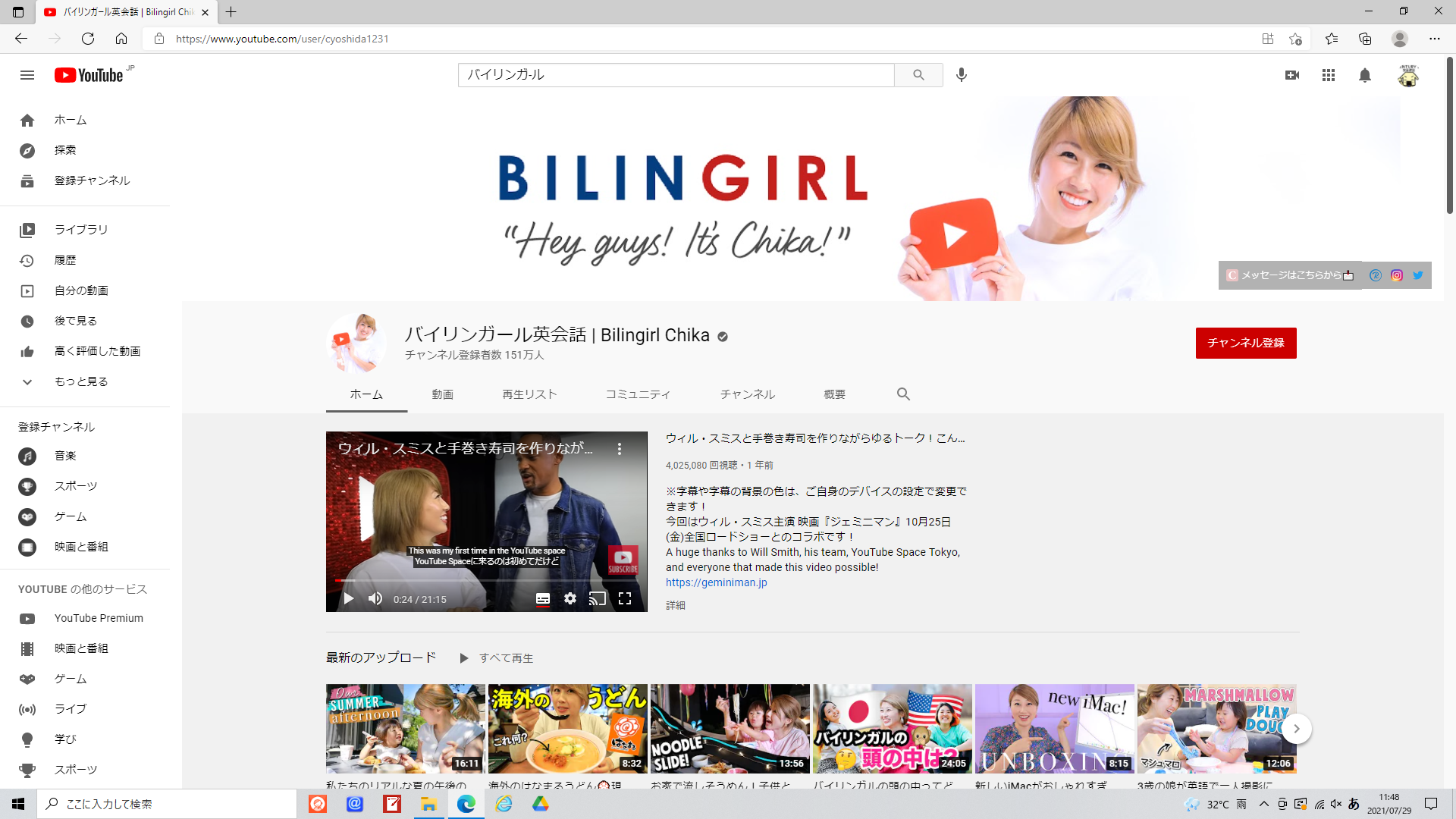Click the browser address bar

705,39
